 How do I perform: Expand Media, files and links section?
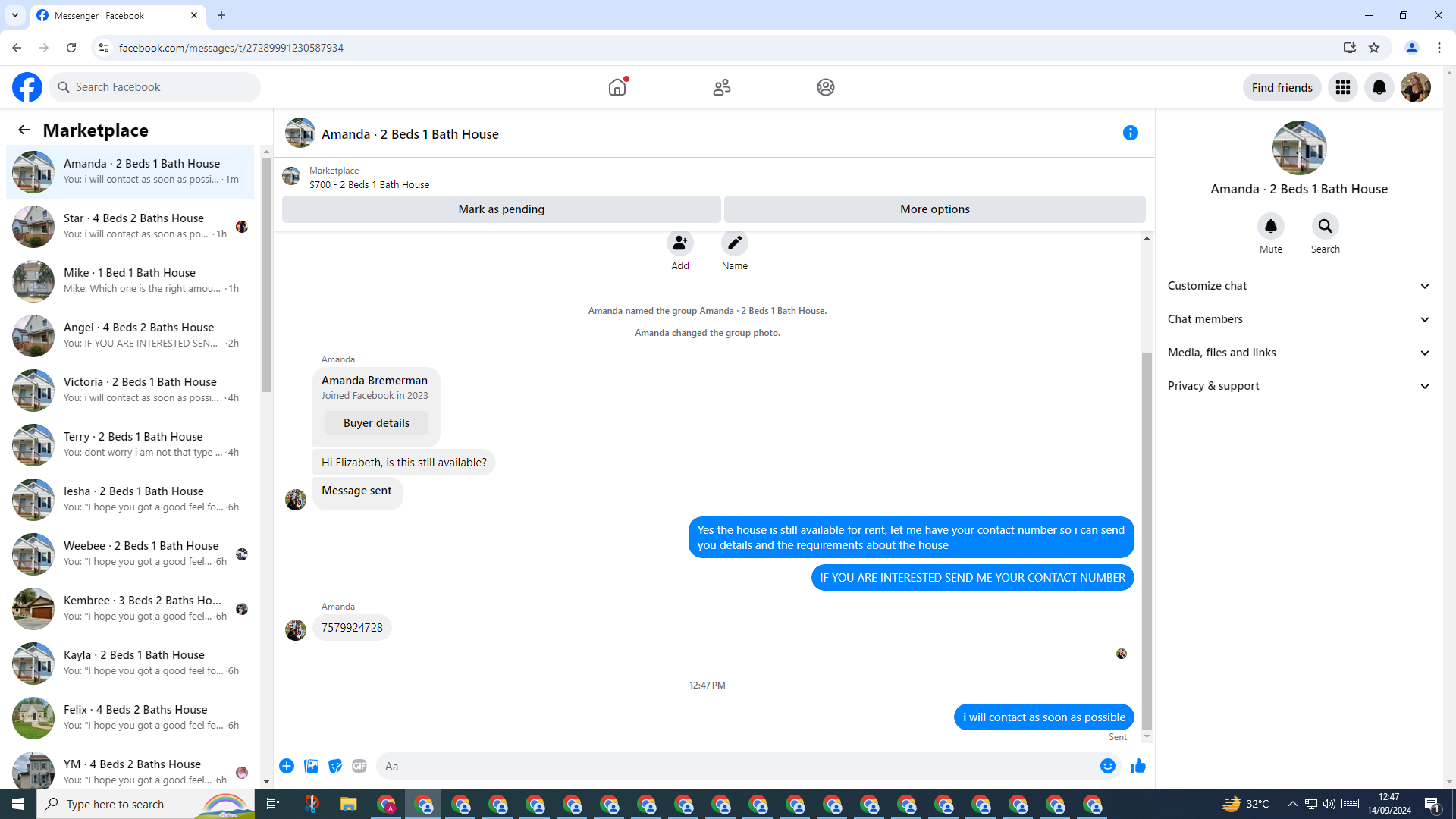(x=1298, y=353)
